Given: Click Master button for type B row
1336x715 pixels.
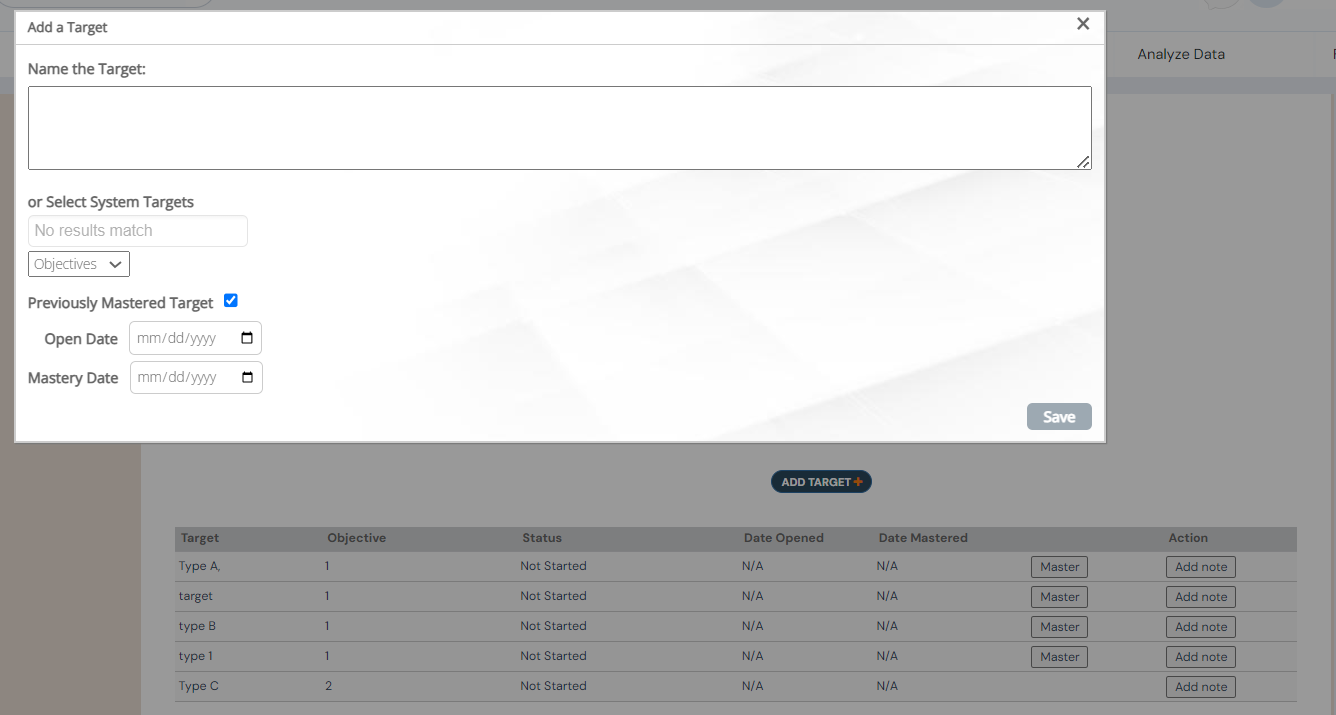Looking at the screenshot, I should coord(1059,627).
